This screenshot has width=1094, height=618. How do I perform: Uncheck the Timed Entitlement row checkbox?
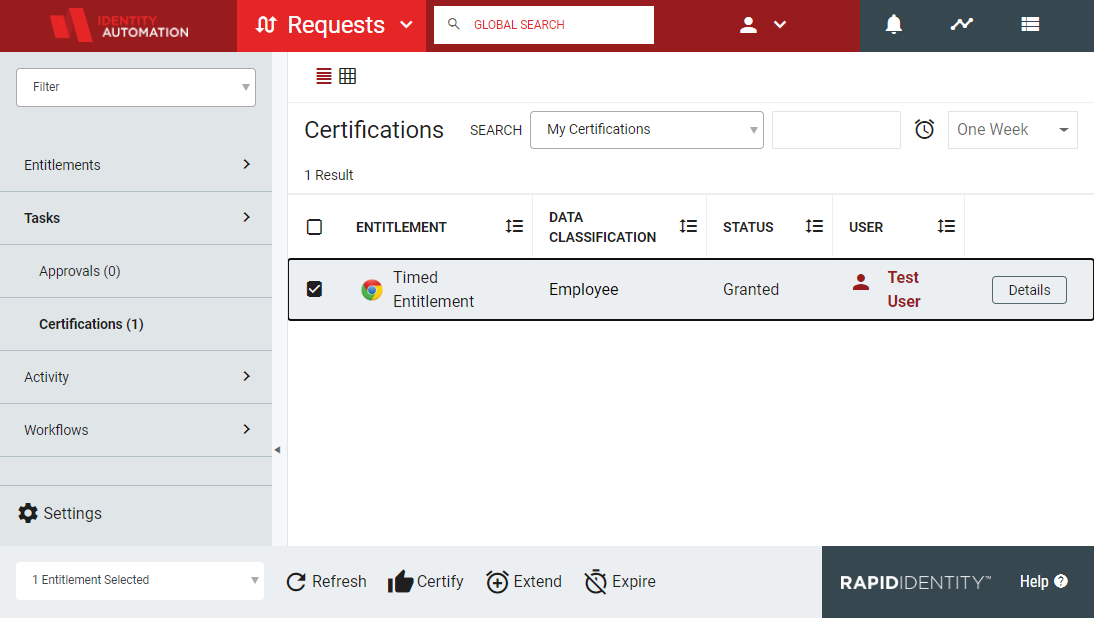tap(315, 289)
